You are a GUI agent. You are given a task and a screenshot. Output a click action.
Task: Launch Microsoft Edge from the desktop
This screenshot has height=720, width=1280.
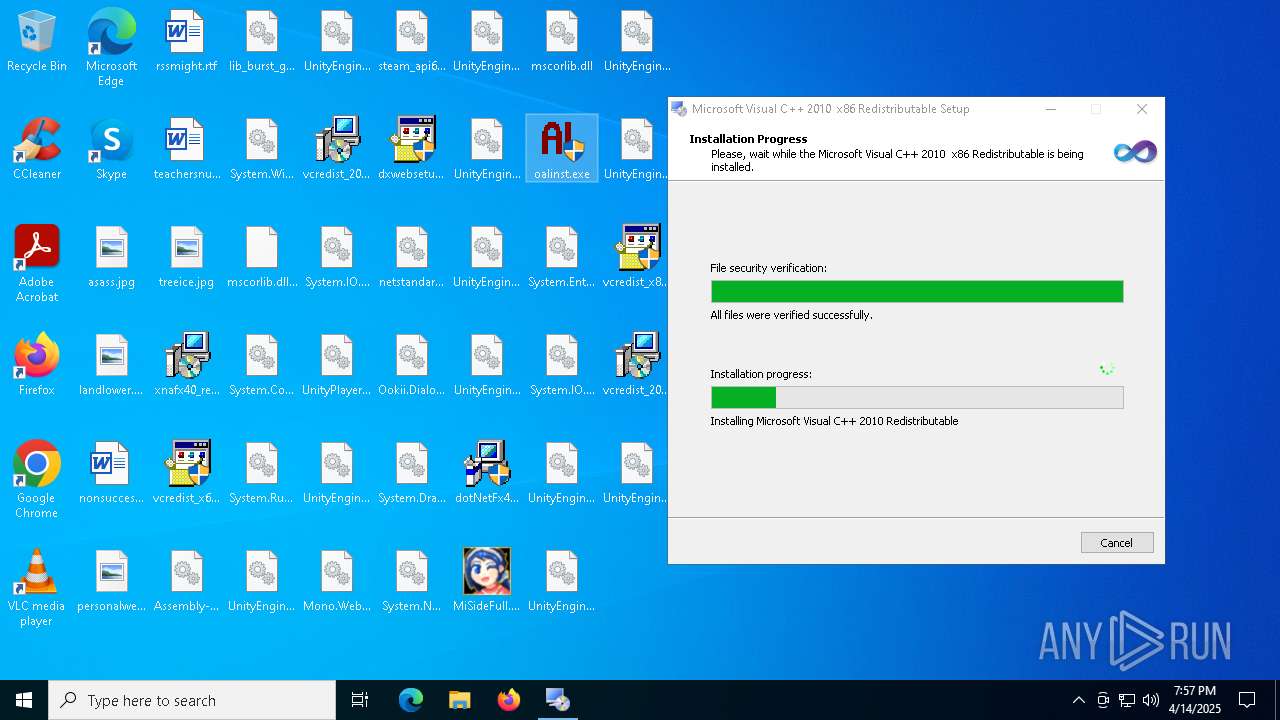[111, 48]
